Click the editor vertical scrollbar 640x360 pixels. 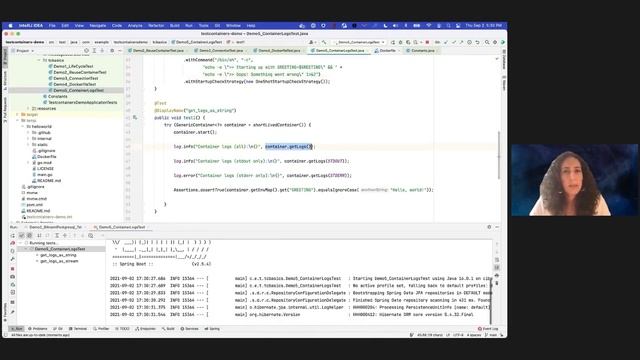(499, 155)
